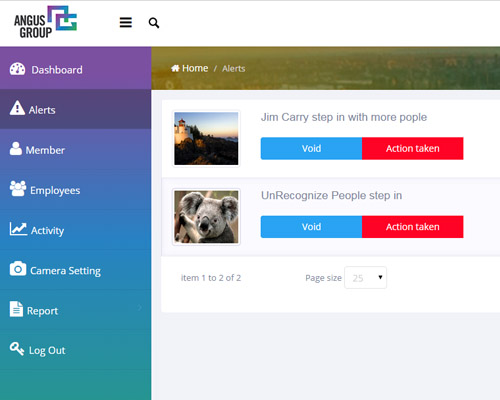This screenshot has width=500, height=400.
Task: Click the Log Out key icon
Action: [17, 349]
